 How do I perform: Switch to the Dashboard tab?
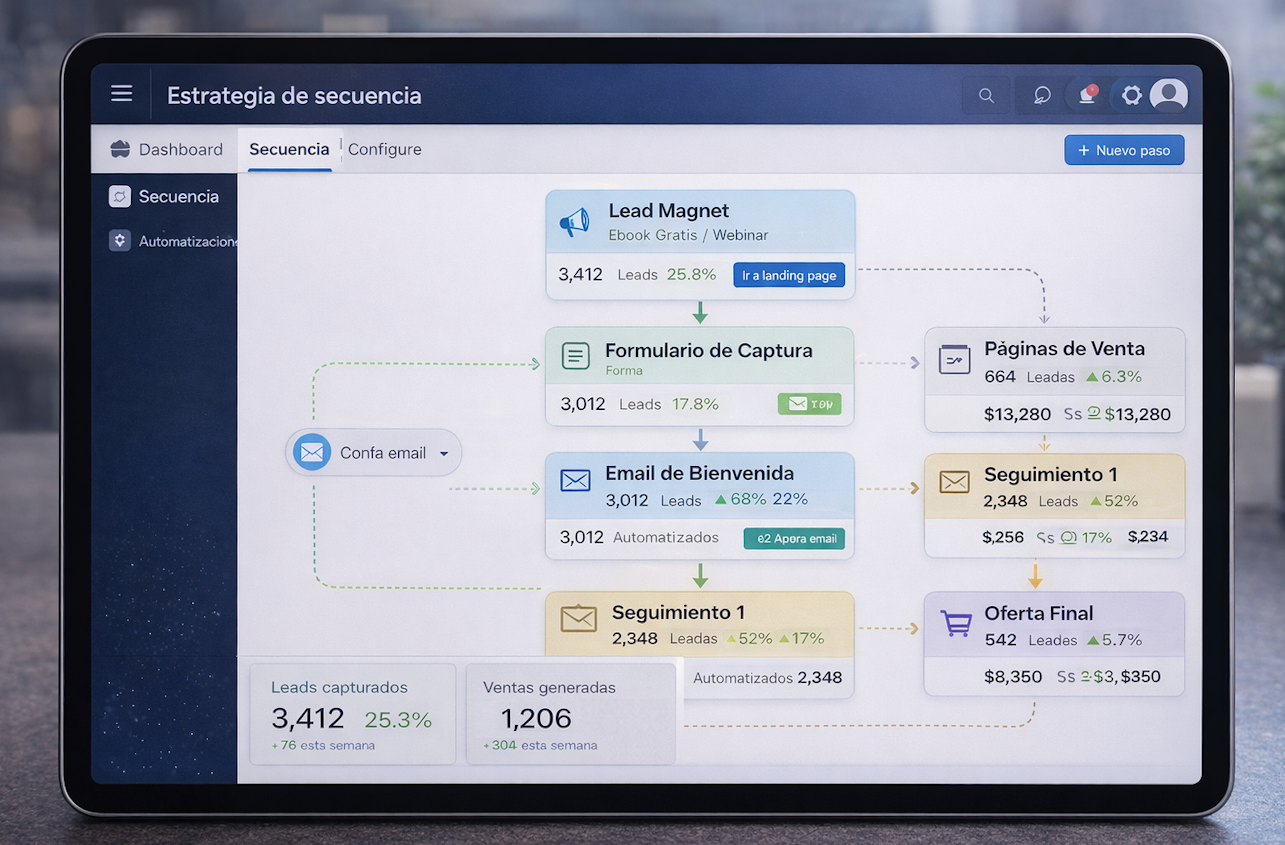(x=166, y=149)
